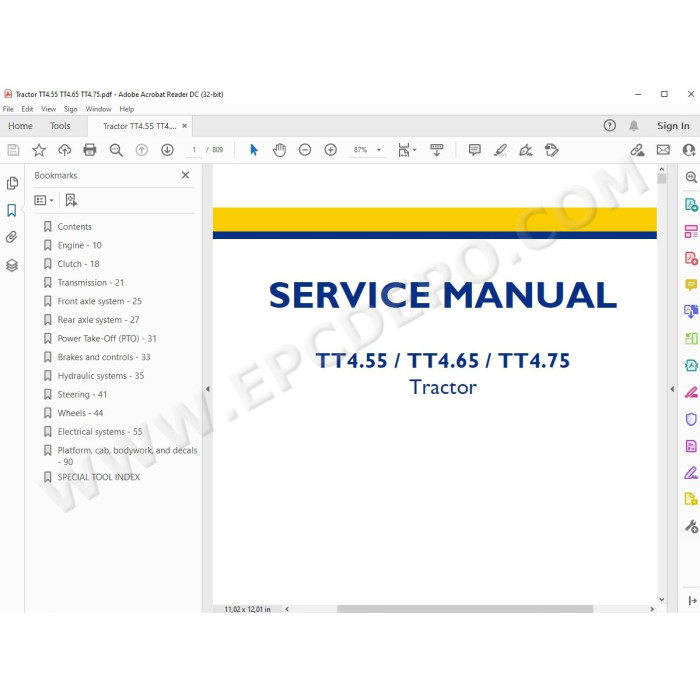Viewport: 700px width, 700px height.
Task: Click the vertical scrollbar down arrow
Action: 662,599
